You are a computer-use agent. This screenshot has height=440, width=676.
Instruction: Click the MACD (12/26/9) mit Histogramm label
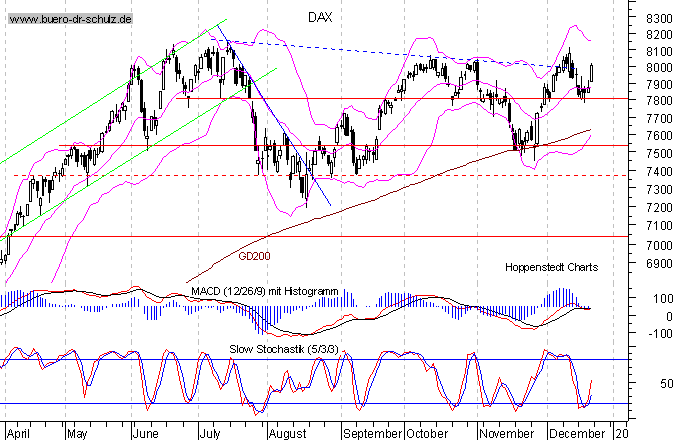(x=264, y=291)
